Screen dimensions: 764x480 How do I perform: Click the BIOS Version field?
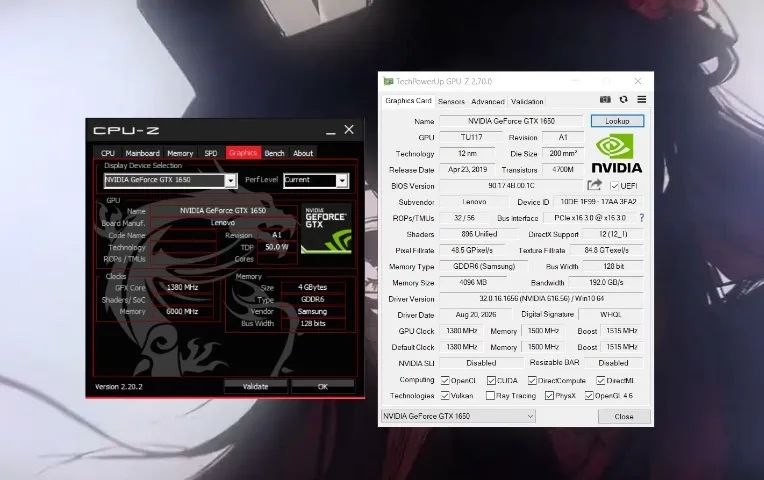click(512, 186)
